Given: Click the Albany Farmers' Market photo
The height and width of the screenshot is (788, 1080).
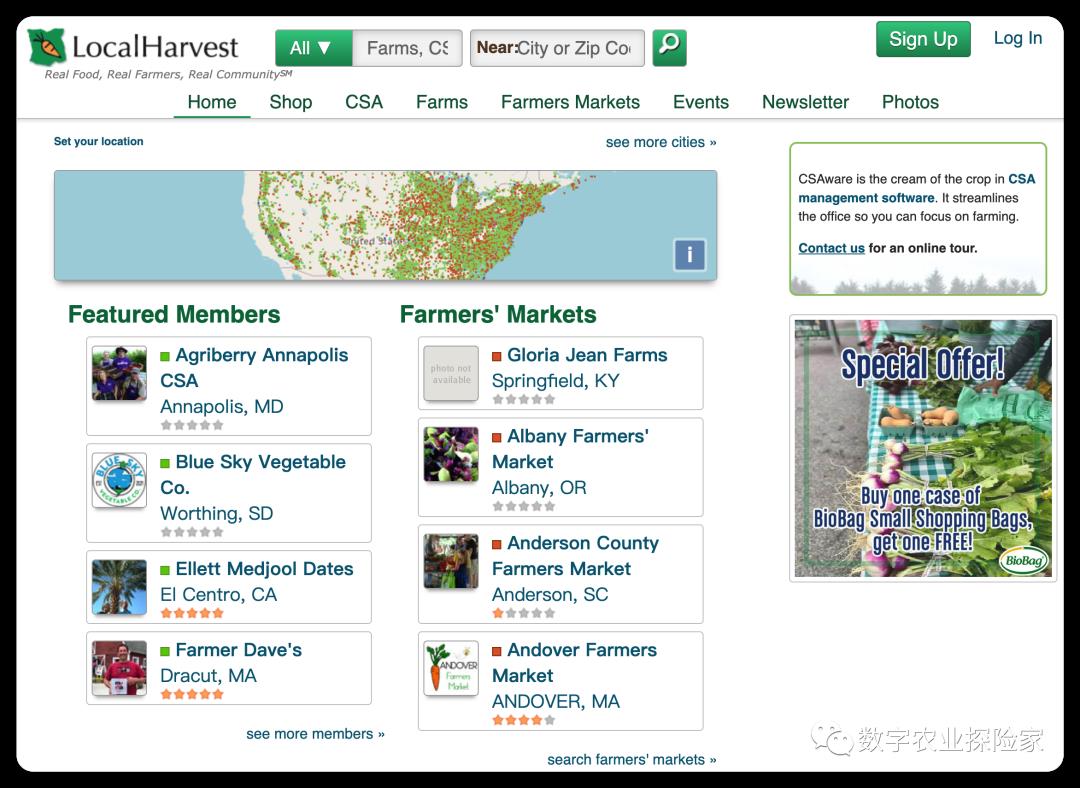Looking at the screenshot, I should click(451, 455).
